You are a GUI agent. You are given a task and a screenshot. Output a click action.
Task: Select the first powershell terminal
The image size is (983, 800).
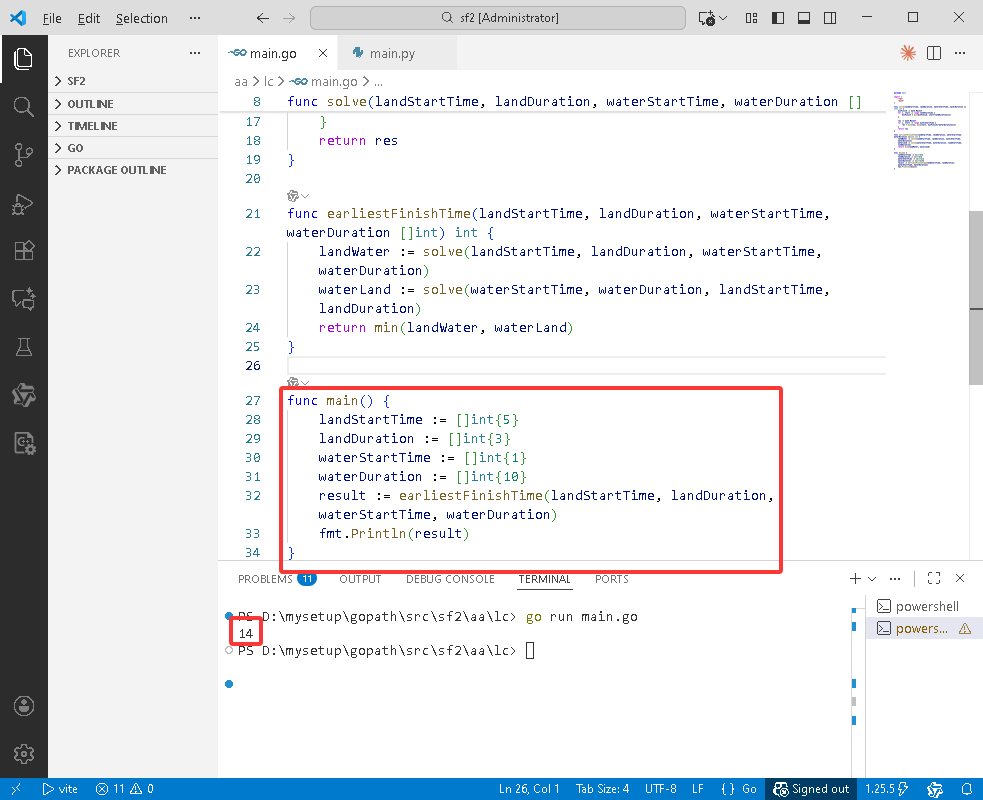pos(923,606)
